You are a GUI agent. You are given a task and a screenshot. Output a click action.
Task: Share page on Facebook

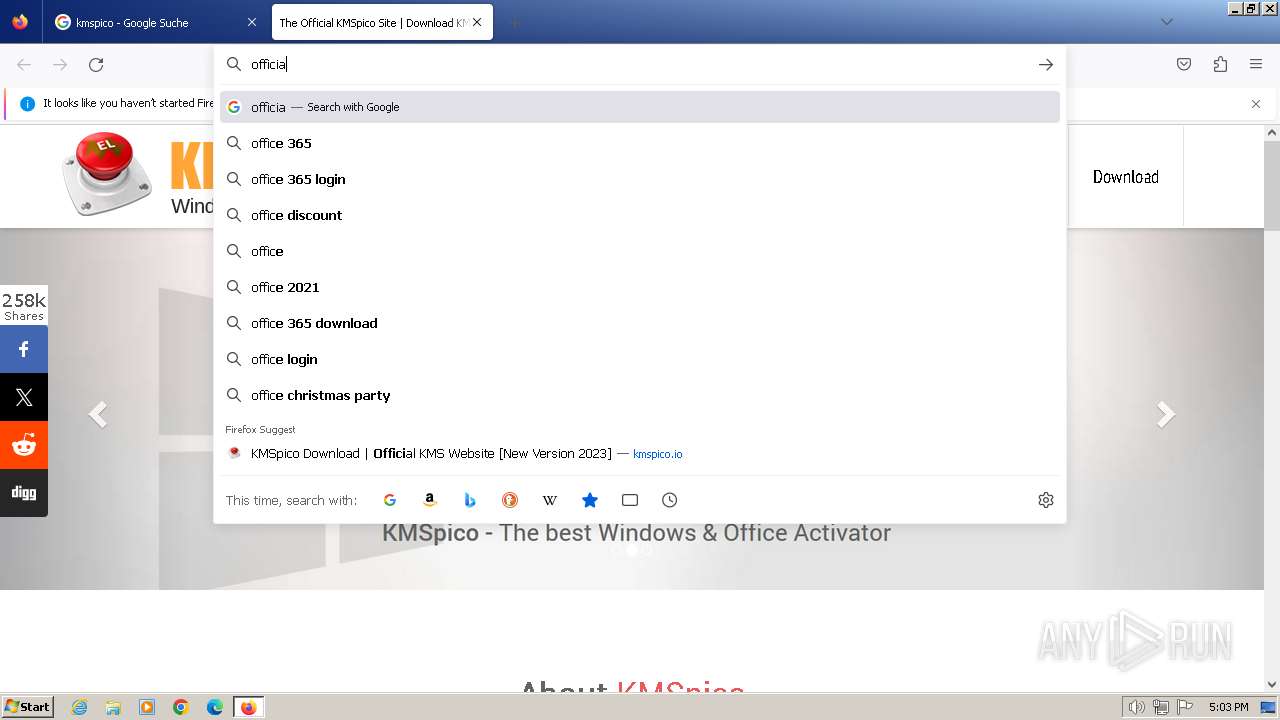coord(24,349)
